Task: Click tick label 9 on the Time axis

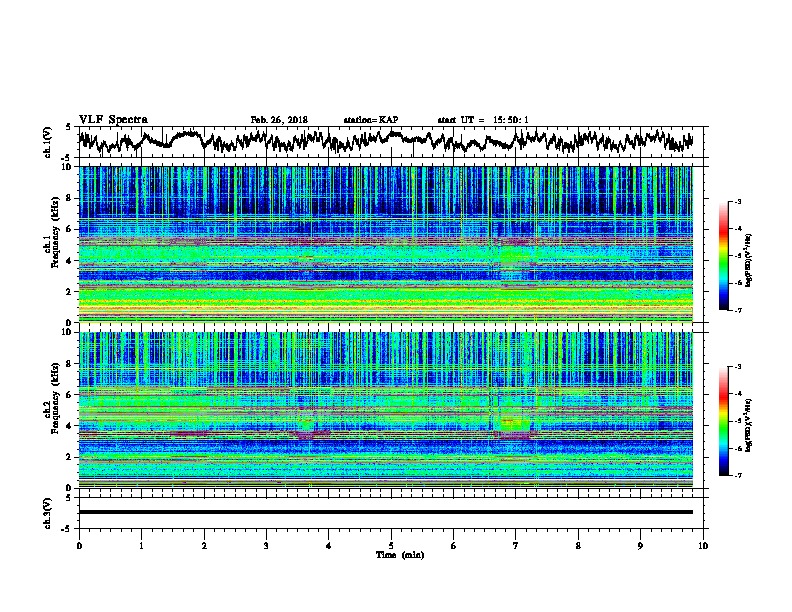Action: tap(640, 545)
